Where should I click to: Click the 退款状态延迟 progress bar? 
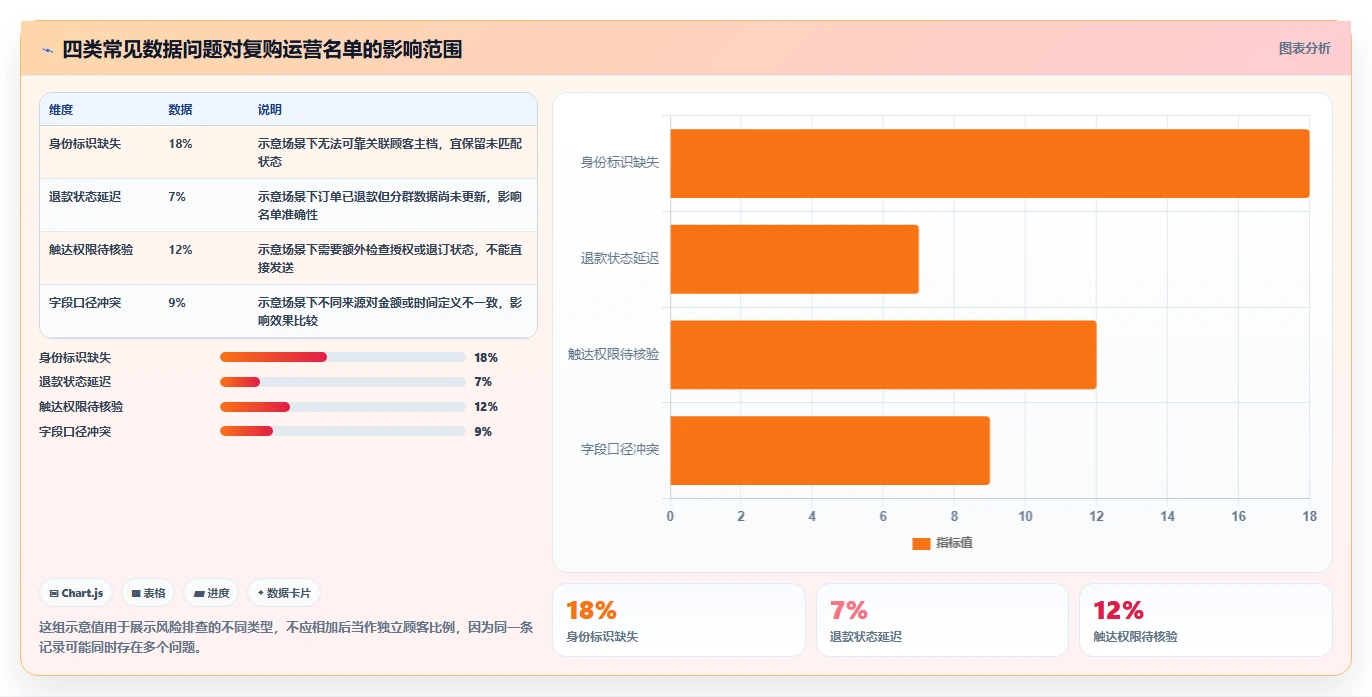(343, 382)
